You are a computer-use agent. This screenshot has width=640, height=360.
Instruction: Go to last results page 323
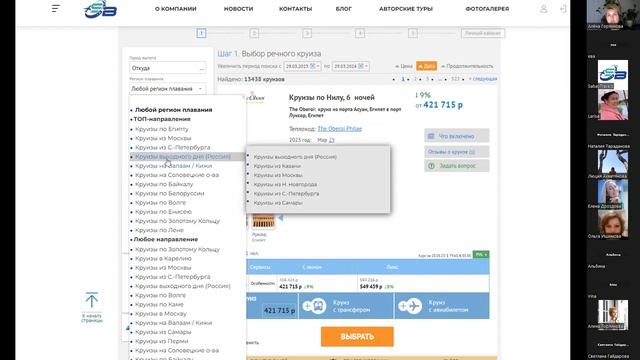coord(455,79)
